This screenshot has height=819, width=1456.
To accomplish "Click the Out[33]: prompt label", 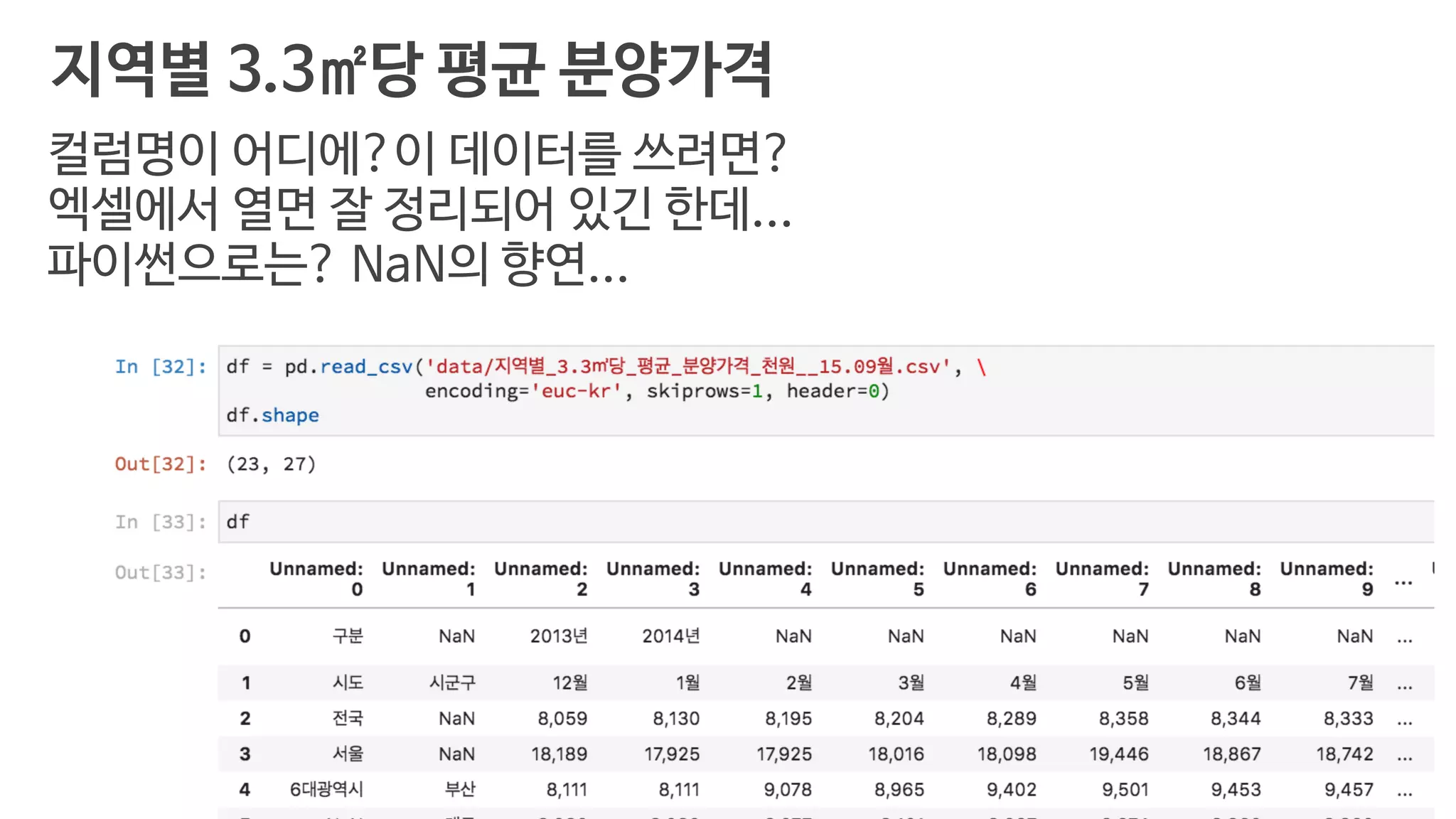I will [x=161, y=573].
